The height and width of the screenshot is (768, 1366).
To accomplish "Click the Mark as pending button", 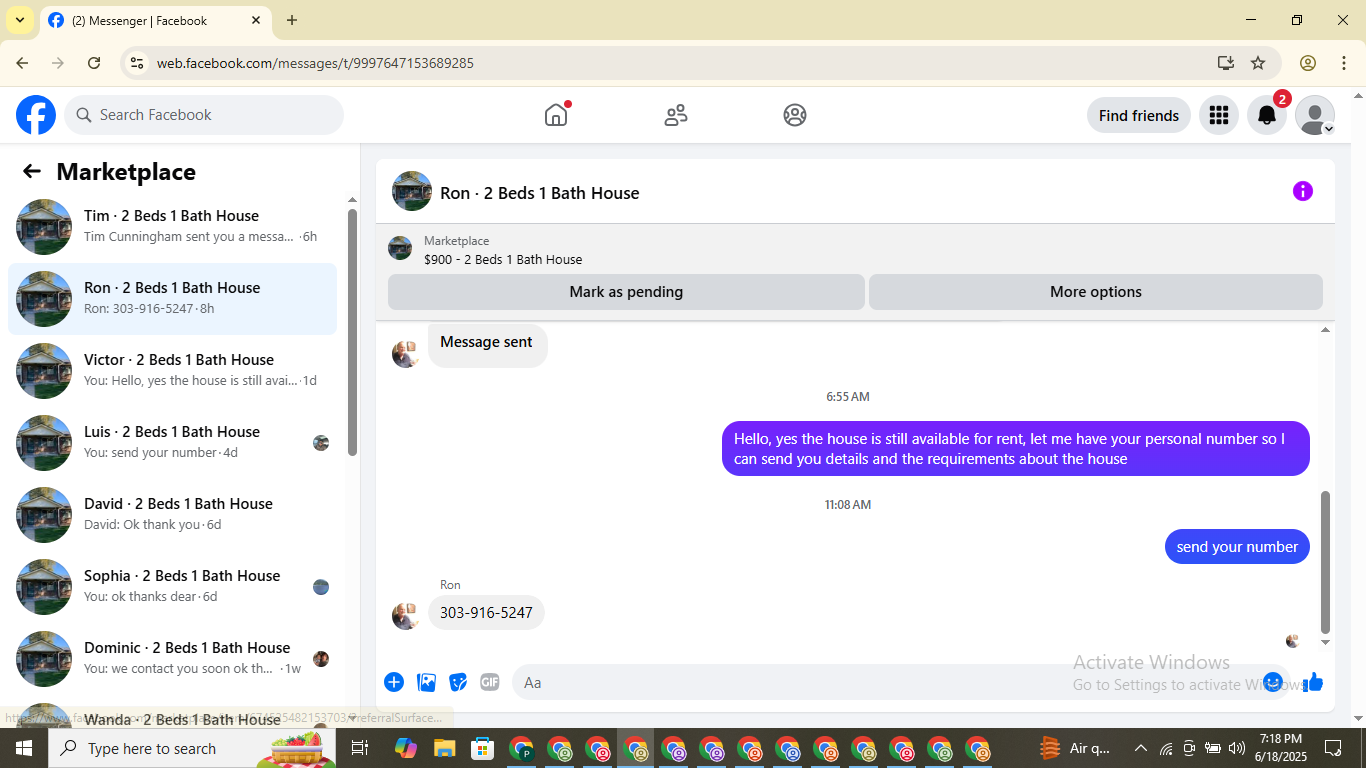I will 626,292.
